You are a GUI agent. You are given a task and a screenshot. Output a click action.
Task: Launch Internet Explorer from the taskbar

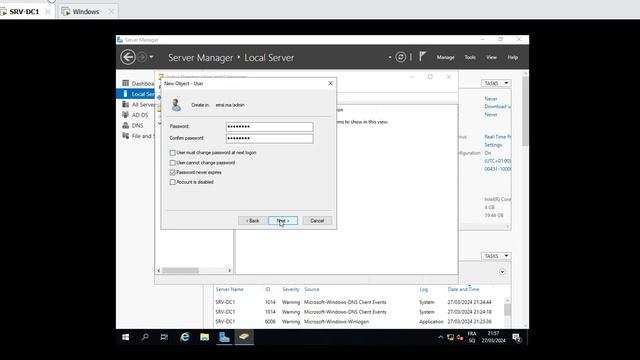185,337
